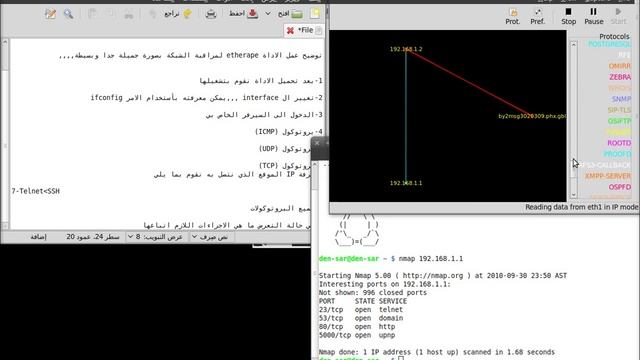Image resolution: width=640 pixels, height=360 pixels.
Task: Click OSIFTP protocol label
Action: click(x=619, y=121)
